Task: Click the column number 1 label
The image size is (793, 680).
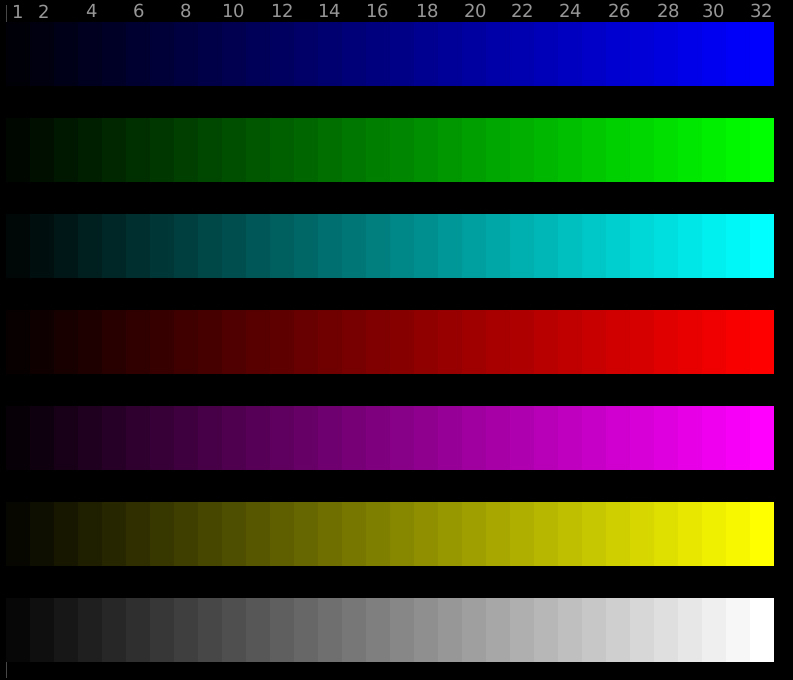Action: coord(18,12)
